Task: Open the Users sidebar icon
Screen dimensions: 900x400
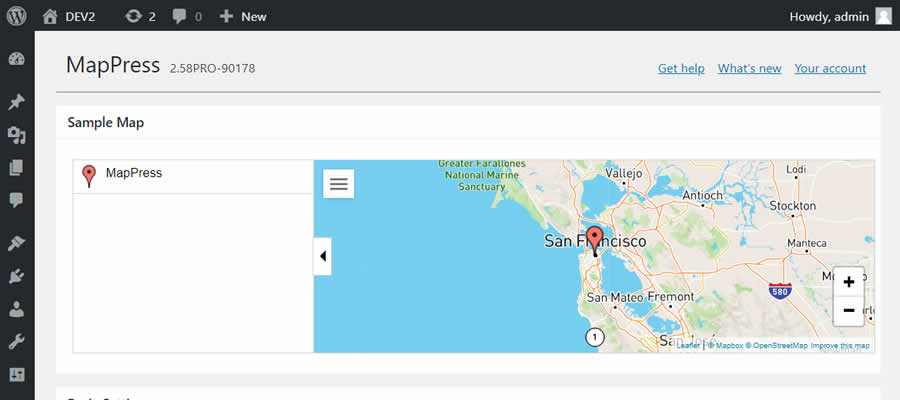Action: [17, 310]
